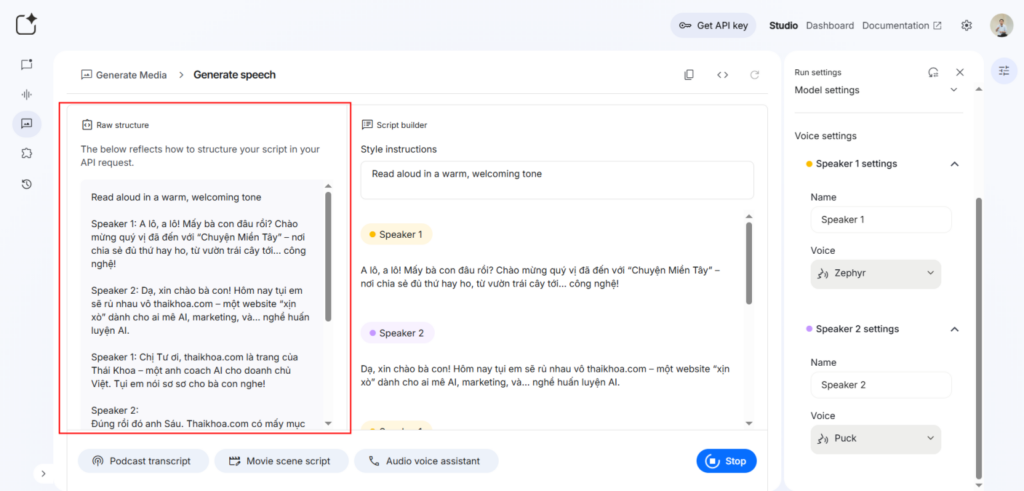Collapse Speaker 1 settings section
The height and width of the screenshot is (491, 1024).
[954, 164]
